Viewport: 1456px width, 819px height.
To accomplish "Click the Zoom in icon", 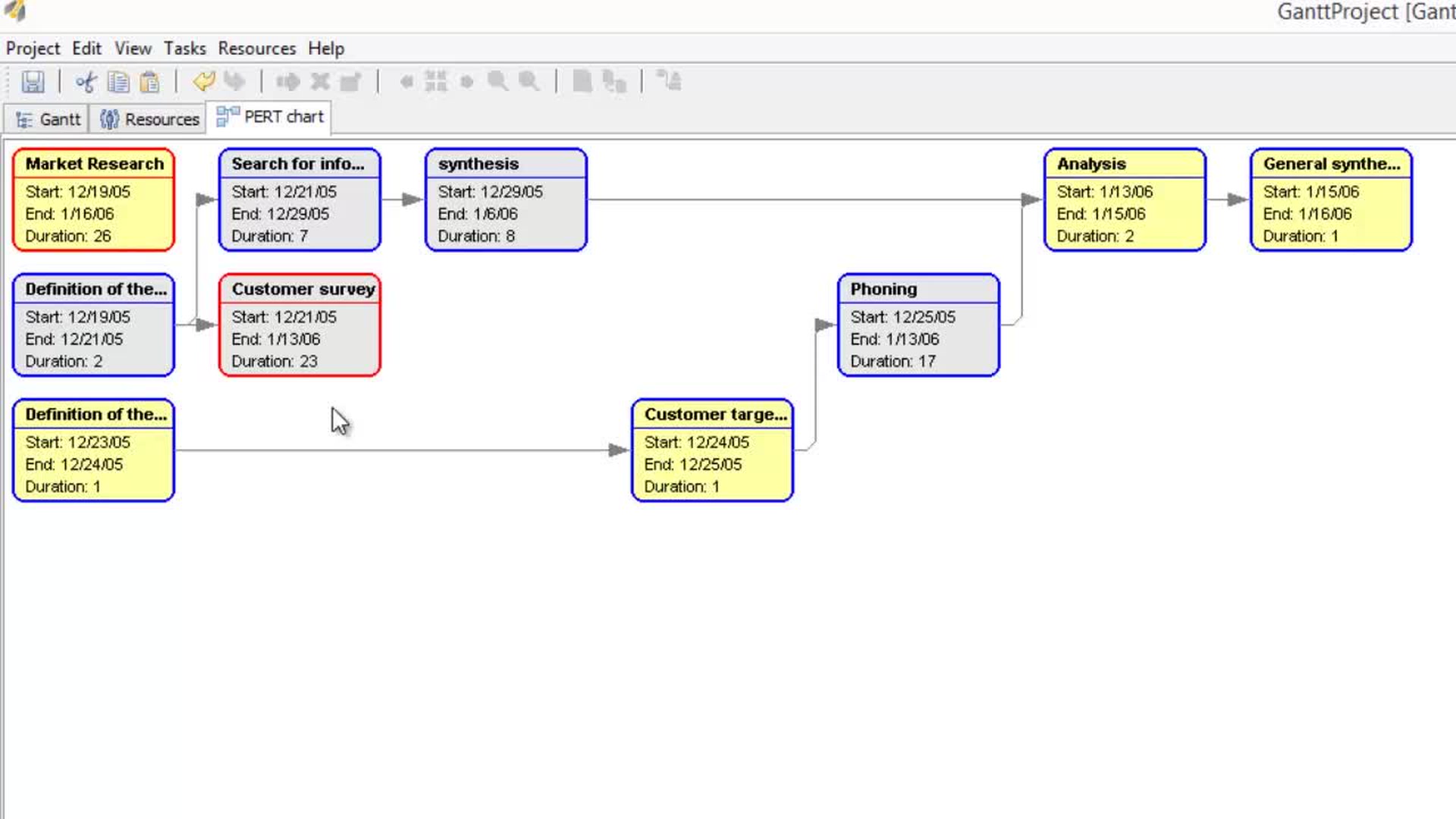I will point(497,81).
